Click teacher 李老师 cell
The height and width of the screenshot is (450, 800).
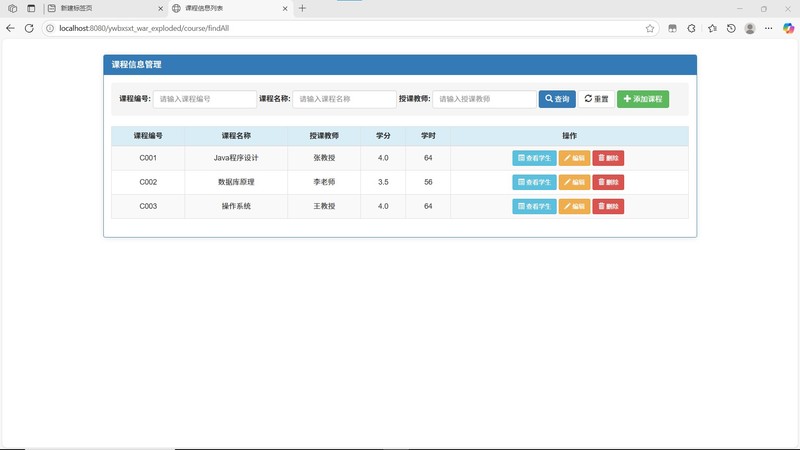[324, 182]
